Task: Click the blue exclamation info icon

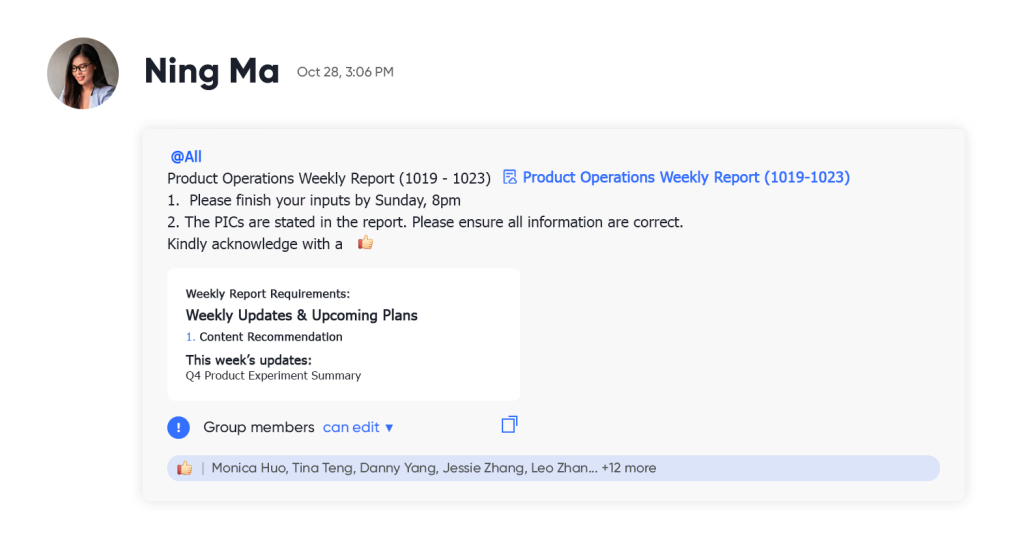Action: pyautogui.click(x=178, y=427)
